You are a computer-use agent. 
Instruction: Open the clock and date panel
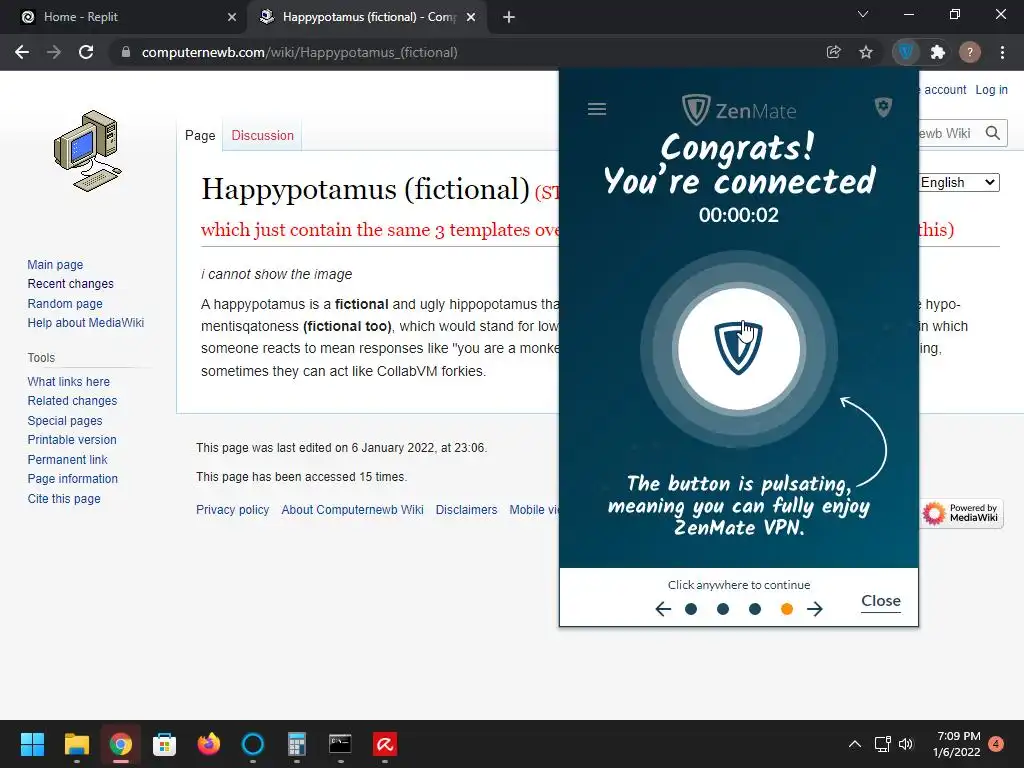coord(958,744)
